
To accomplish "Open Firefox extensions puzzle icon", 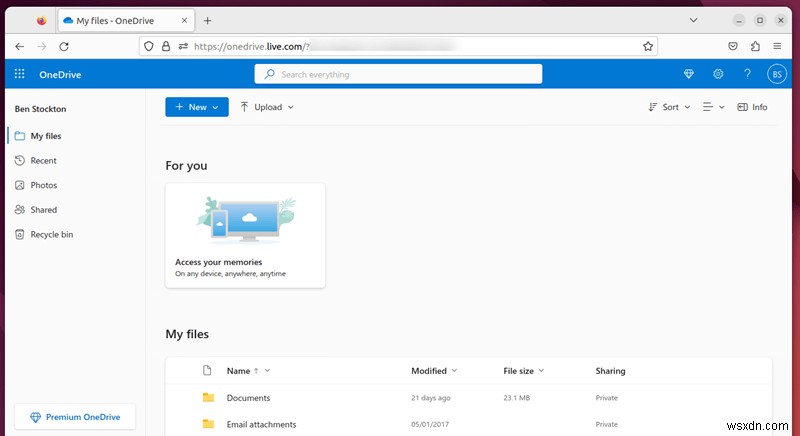I will pos(755,46).
